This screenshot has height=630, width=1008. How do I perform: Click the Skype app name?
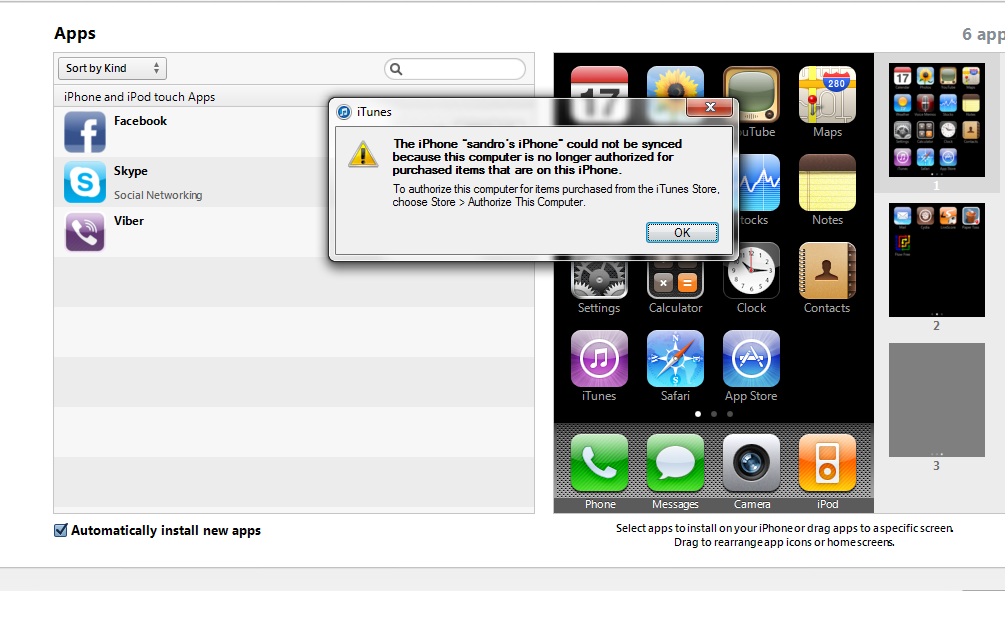pos(130,171)
